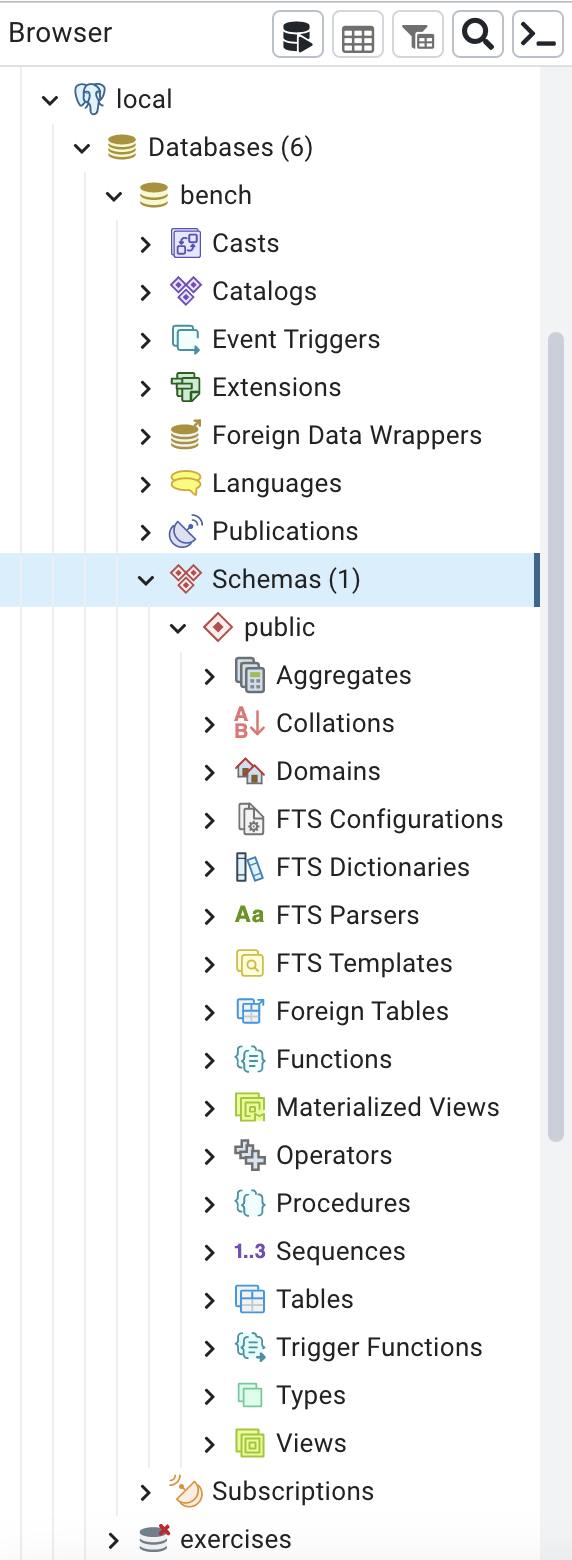Collapse the bench database node
The width and height of the screenshot is (572, 1560).
click(114, 195)
